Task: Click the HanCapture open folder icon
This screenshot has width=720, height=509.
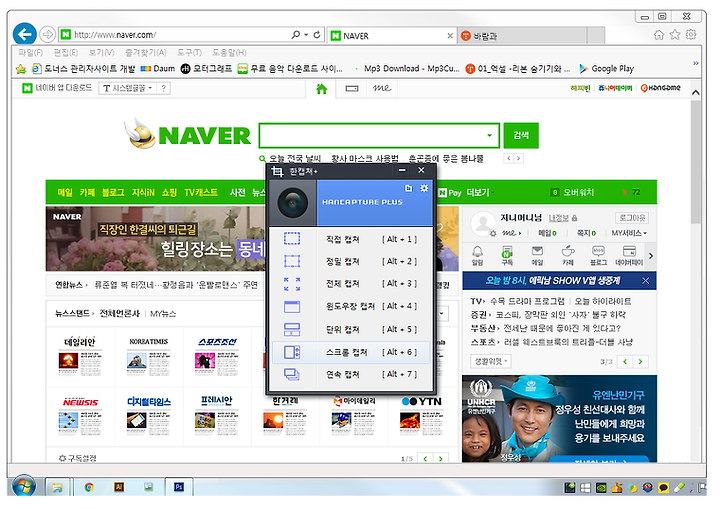Action: 409,188
